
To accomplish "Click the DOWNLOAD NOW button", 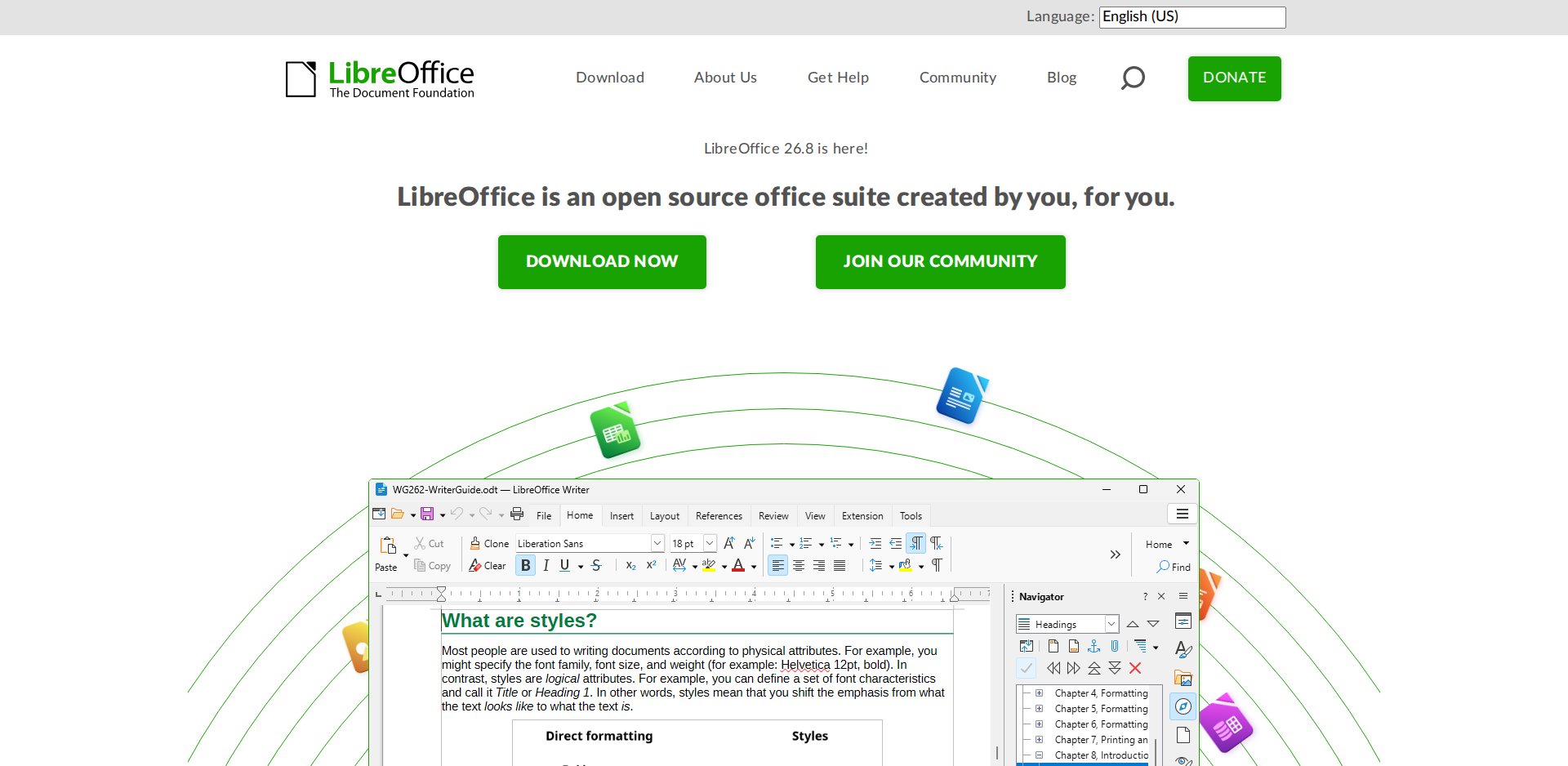I will click(x=602, y=261).
